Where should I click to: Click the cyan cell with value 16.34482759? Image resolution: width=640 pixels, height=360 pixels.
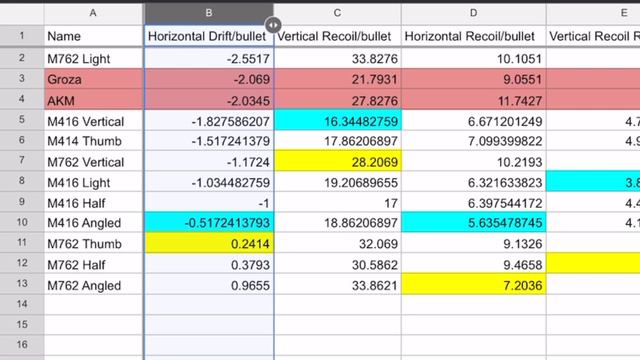pyautogui.click(x=338, y=121)
